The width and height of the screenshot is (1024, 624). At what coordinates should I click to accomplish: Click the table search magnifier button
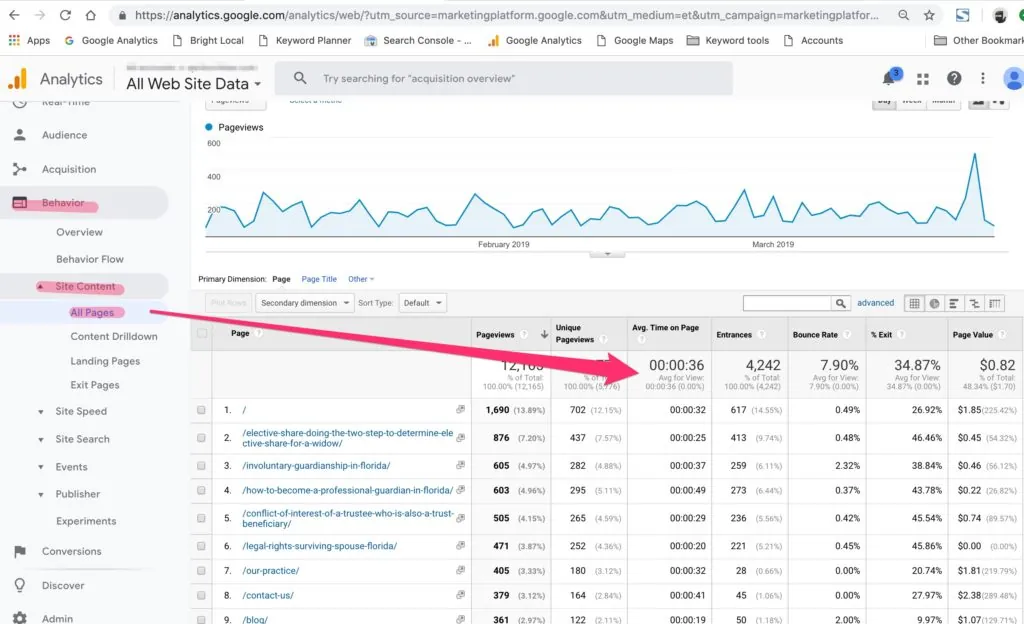pos(840,303)
